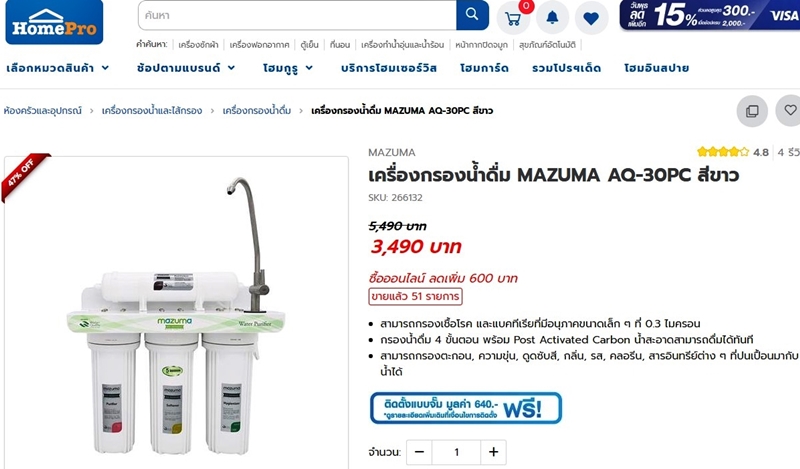Open the shopping cart icon
Image resolution: width=800 pixels, height=469 pixels.
(513, 18)
